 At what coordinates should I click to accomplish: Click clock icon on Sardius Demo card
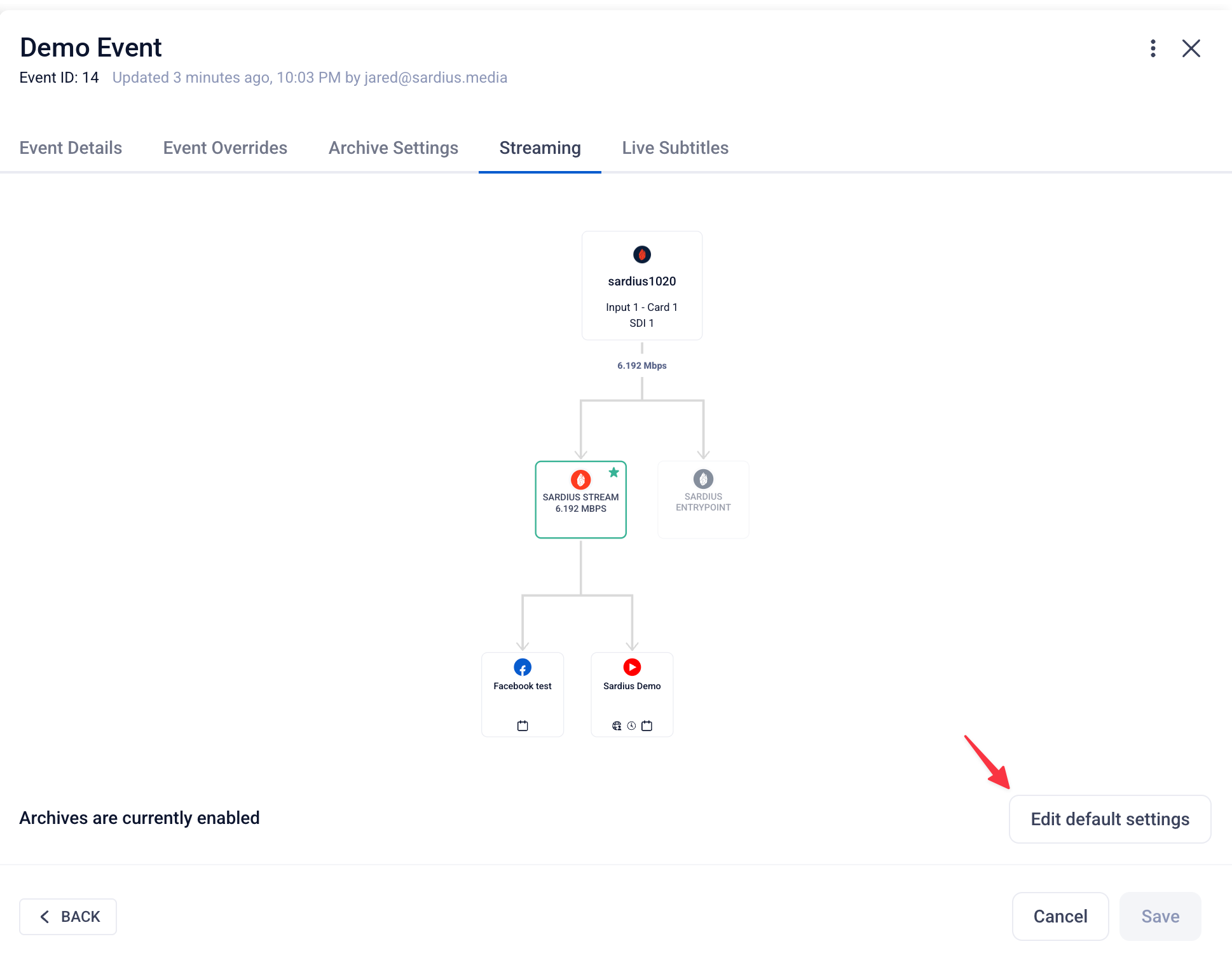coord(631,725)
